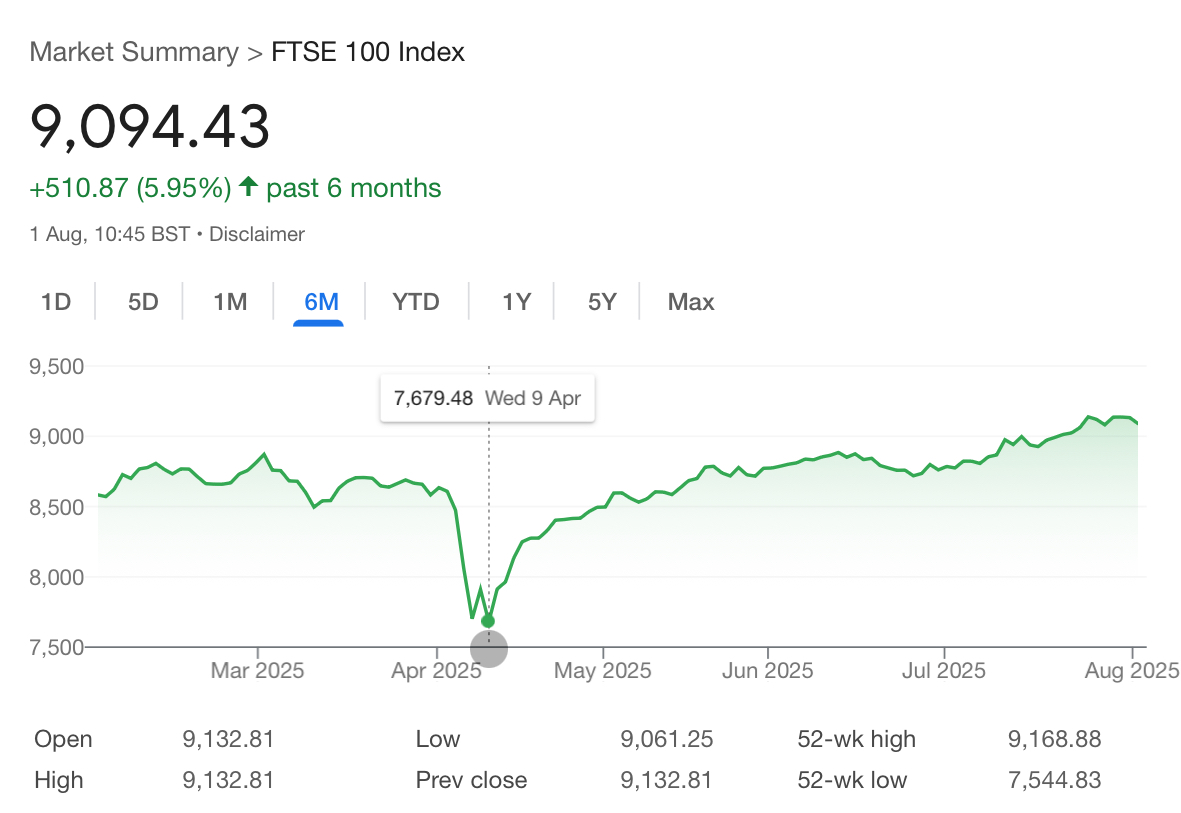Switch to the 5D range tab

(x=143, y=302)
